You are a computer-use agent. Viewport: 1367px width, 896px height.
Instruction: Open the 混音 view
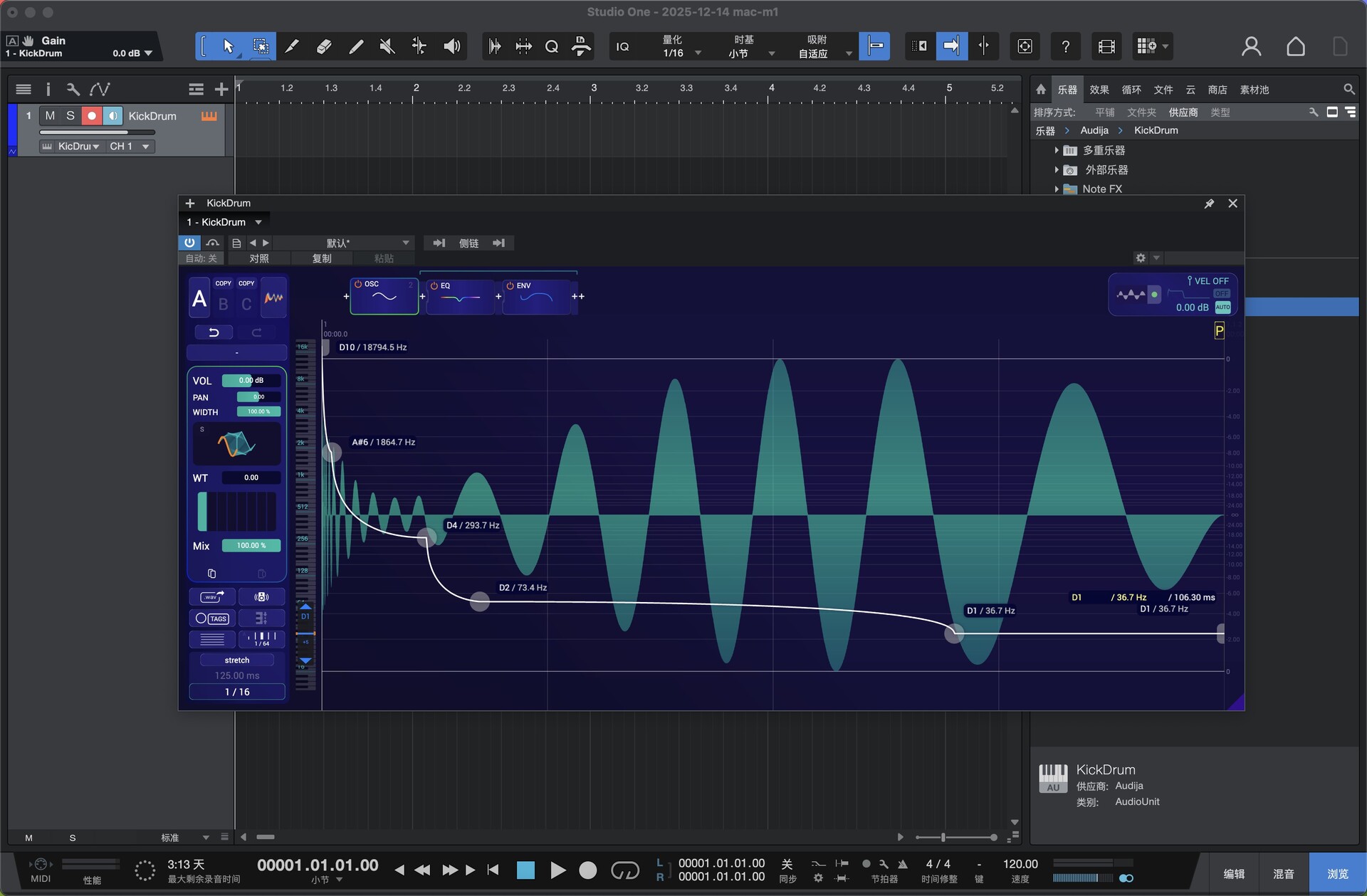click(1284, 873)
